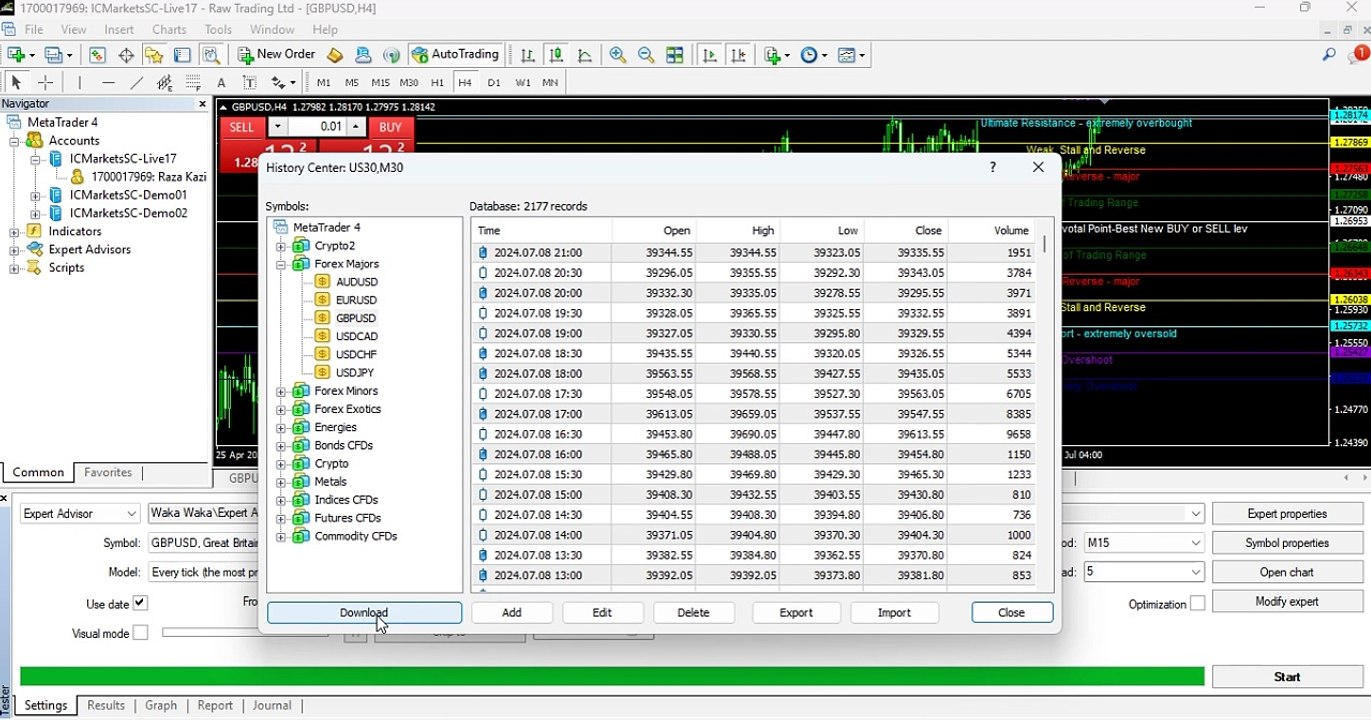This screenshot has height=720, width=1371.
Task: Switch chart timeframe to M15
Action: pyautogui.click(x=380, y=83)
